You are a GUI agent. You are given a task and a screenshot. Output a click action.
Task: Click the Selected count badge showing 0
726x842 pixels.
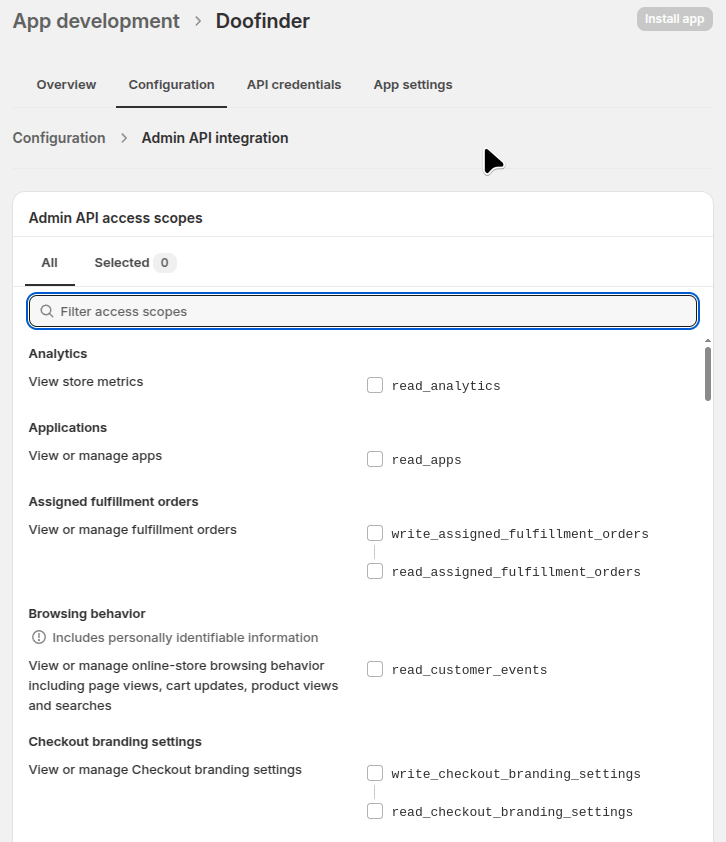click(x=164, y=263)
